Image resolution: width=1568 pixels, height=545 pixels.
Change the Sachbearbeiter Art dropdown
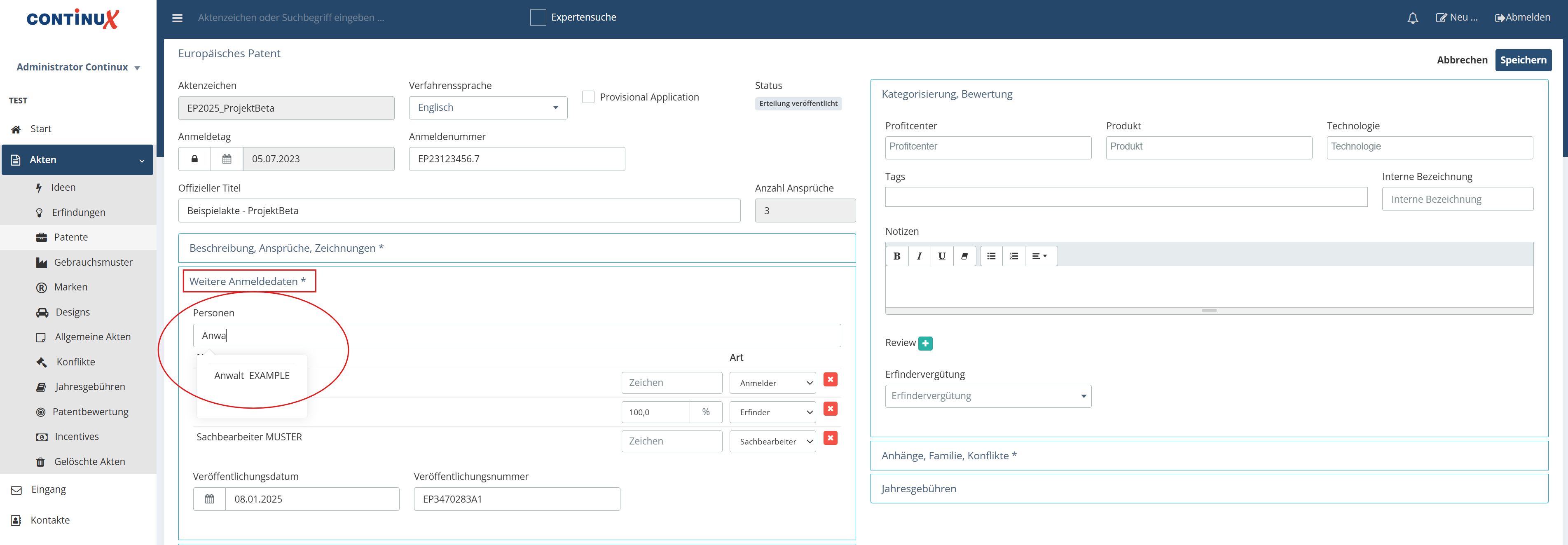[772, 442]
